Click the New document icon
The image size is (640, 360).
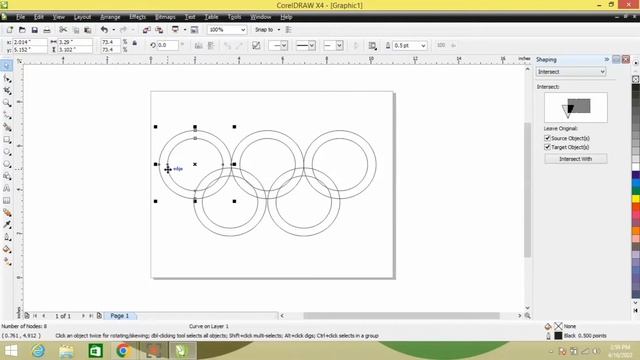click(10, 30)
